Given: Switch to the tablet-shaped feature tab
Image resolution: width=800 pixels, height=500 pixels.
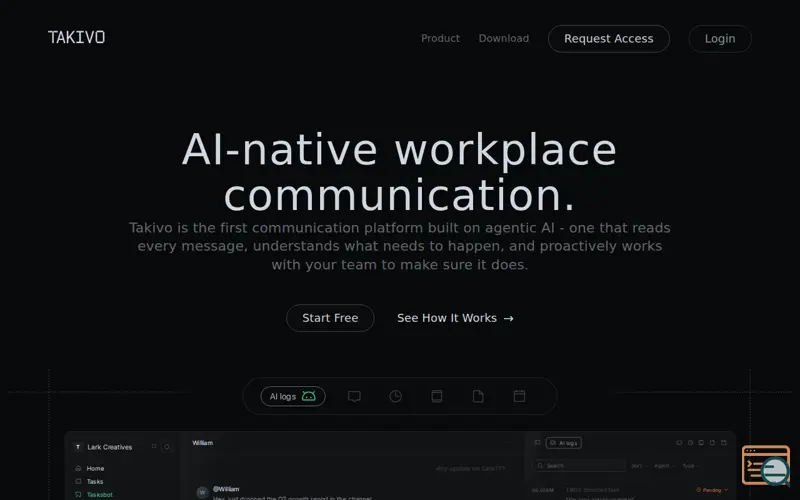Looking at the screenshot, I should 437,396.
